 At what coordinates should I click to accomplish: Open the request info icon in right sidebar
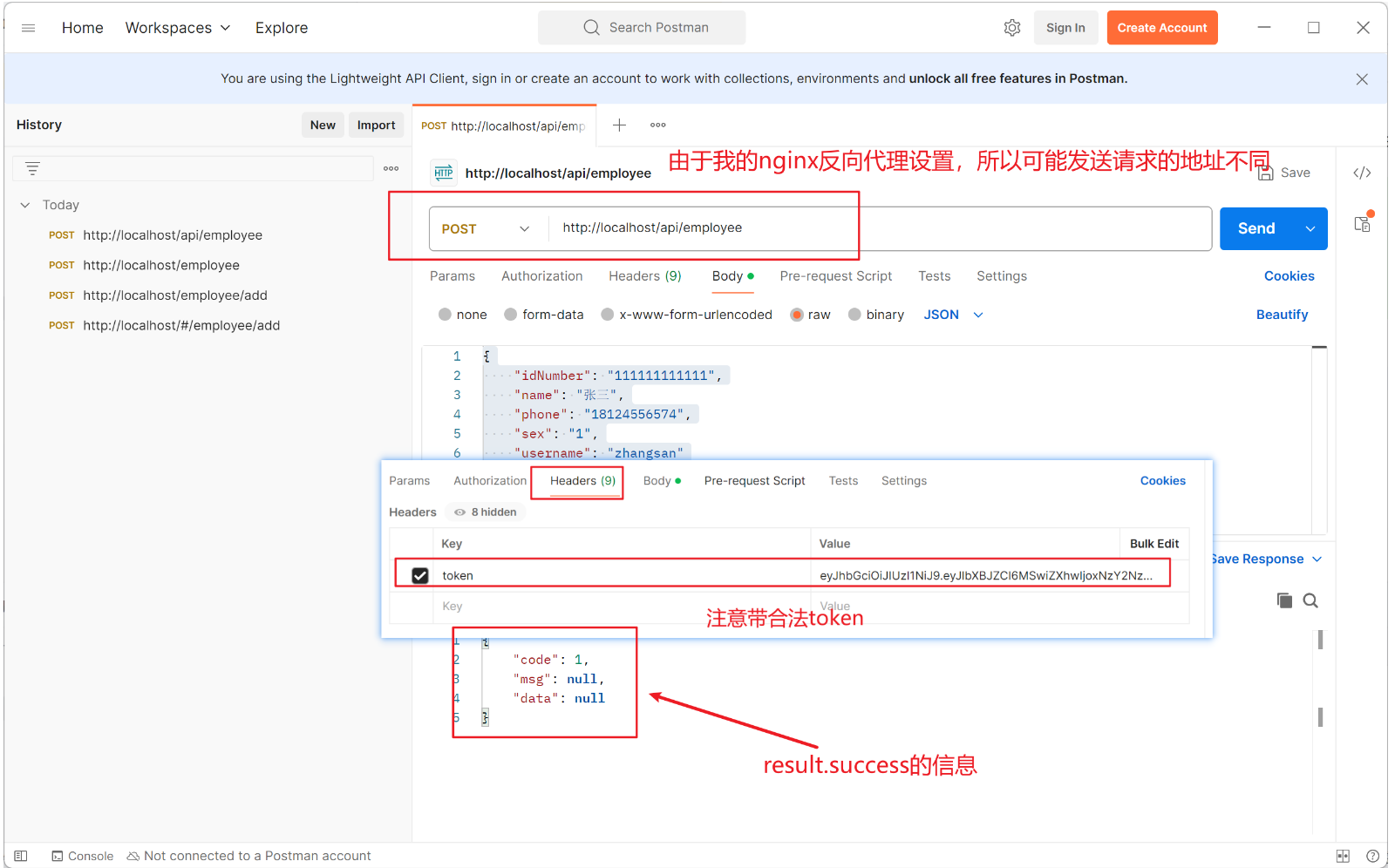click(1362, 223)
